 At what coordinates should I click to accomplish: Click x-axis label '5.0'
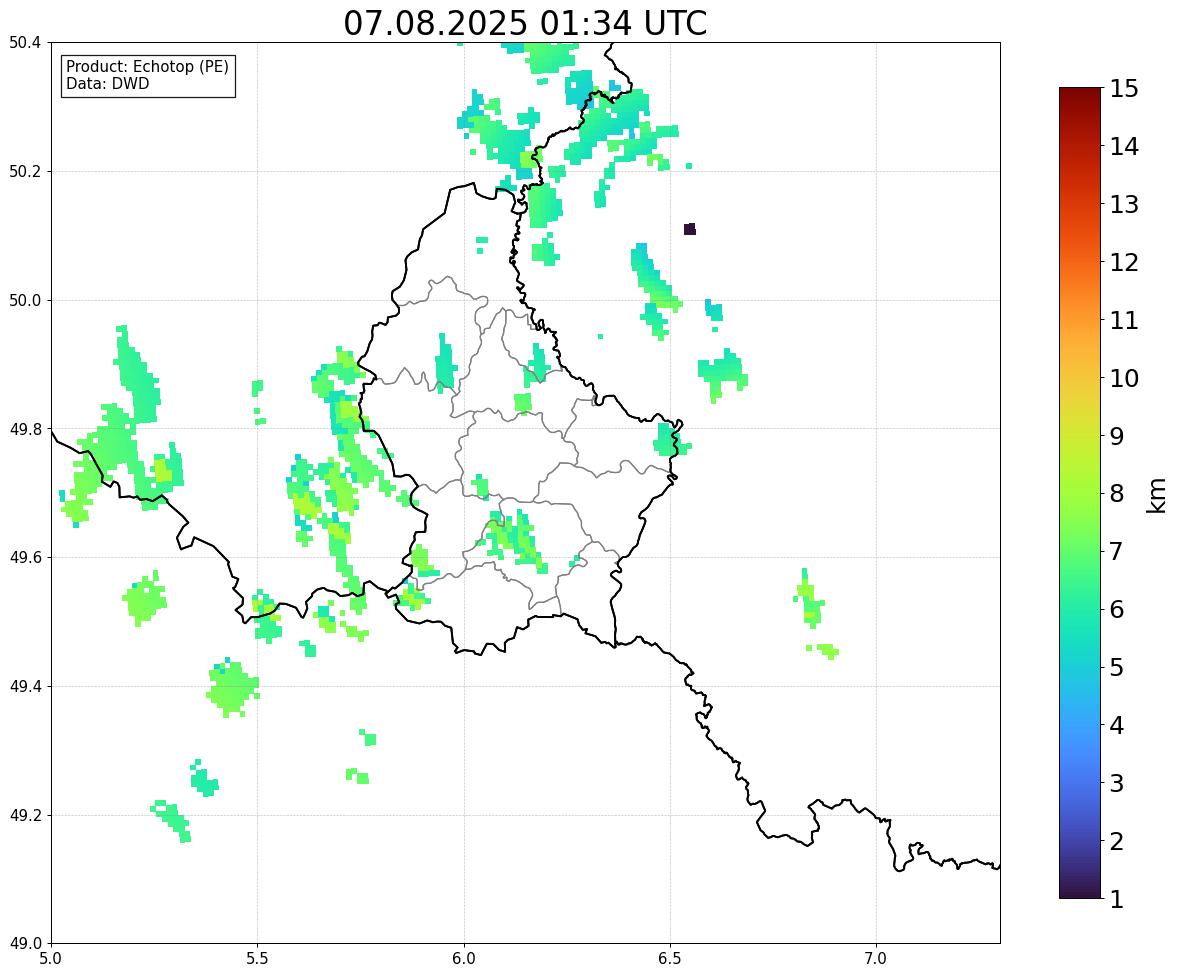point(51,959)
